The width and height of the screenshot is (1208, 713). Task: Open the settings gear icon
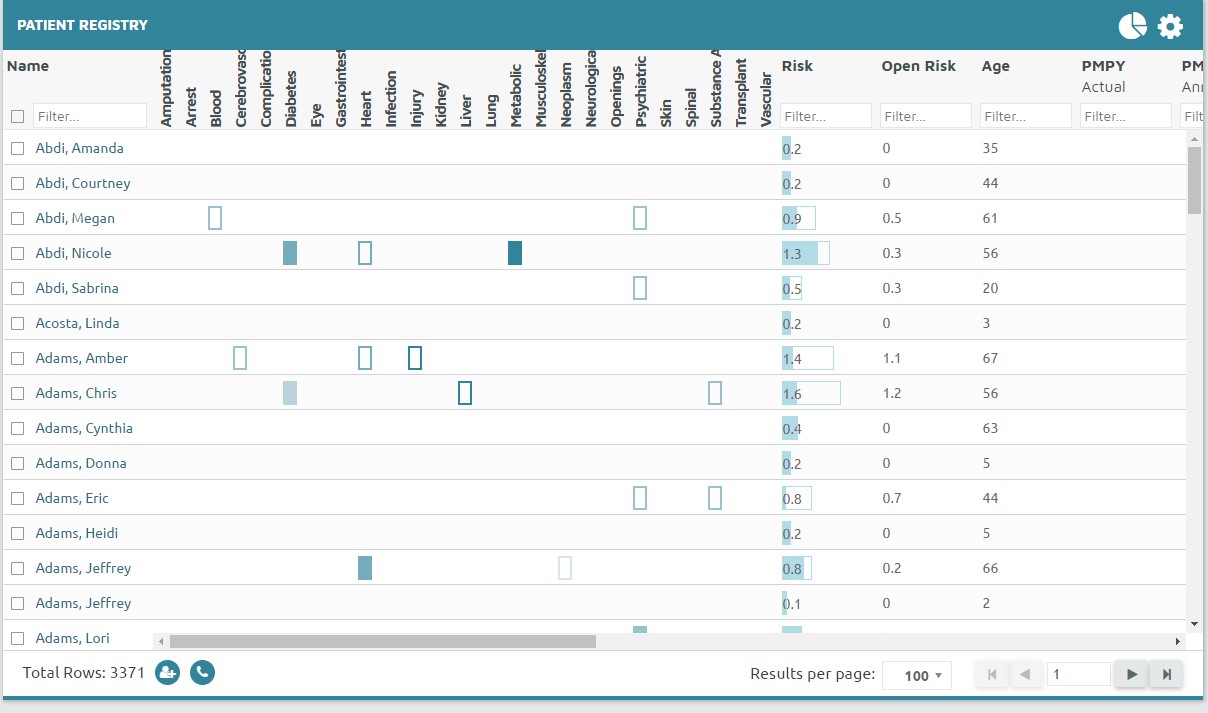1170,26
